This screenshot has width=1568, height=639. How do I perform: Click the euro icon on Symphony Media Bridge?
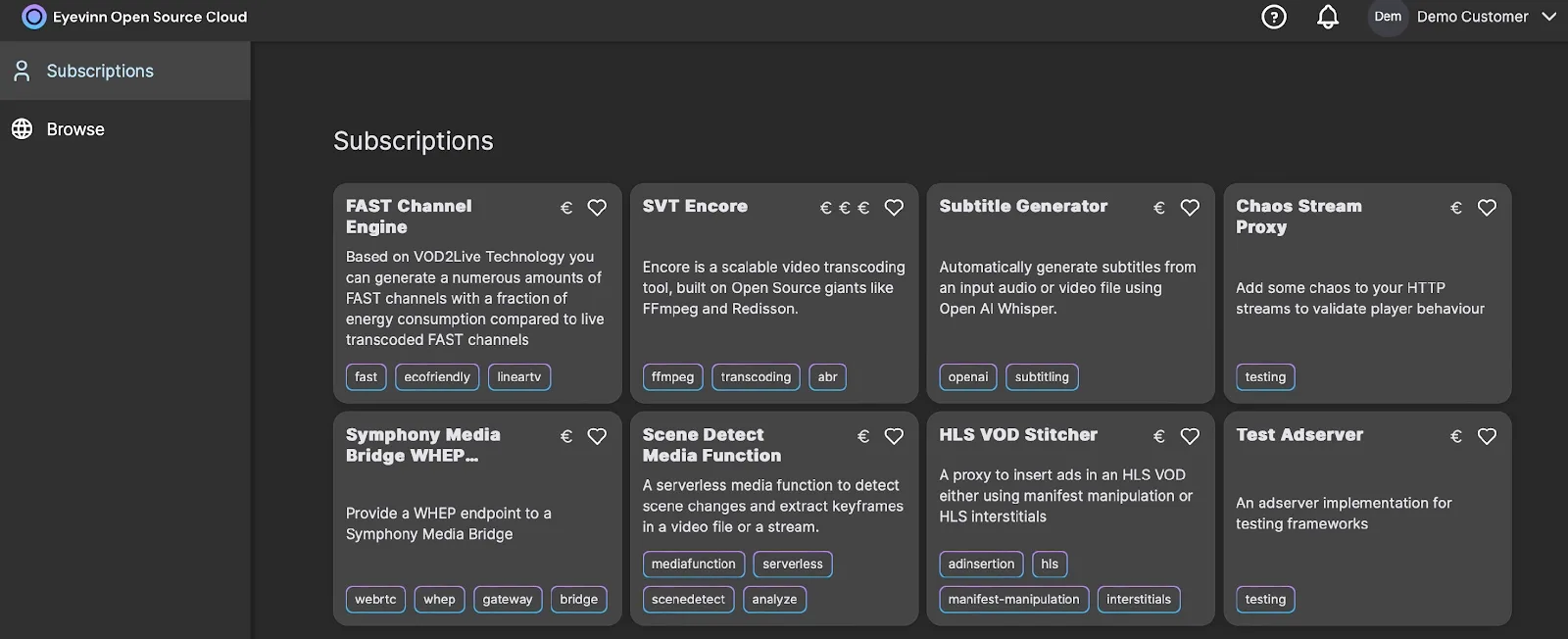point(566,436)
